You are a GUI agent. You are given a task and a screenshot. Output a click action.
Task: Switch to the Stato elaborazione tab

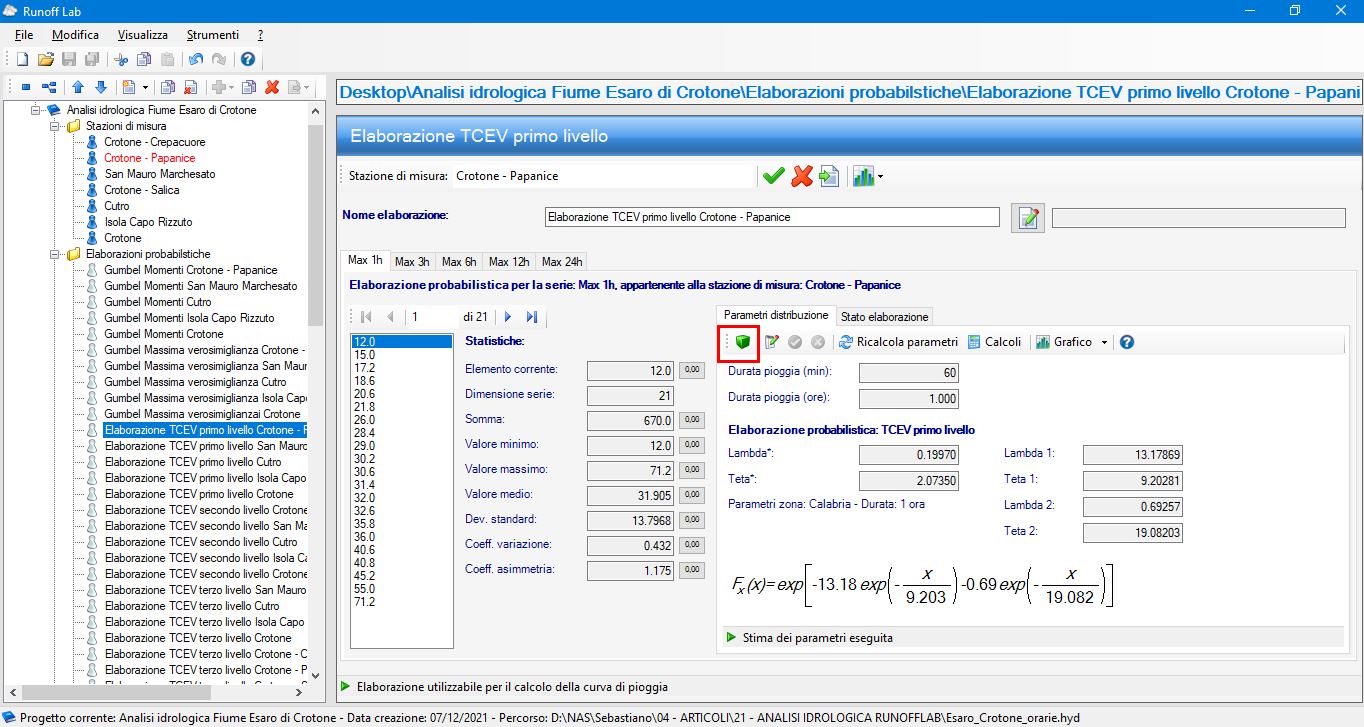[884, 316]
